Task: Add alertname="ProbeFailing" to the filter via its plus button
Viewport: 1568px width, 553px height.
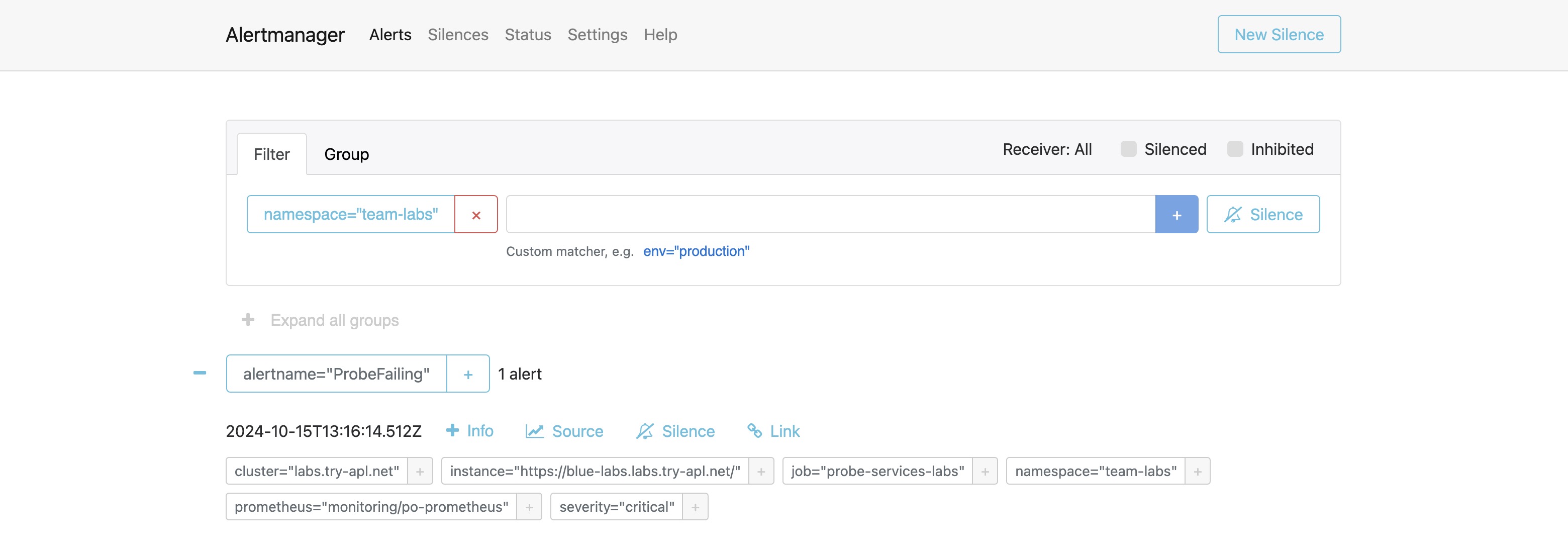Action: (x=467, y=374)
